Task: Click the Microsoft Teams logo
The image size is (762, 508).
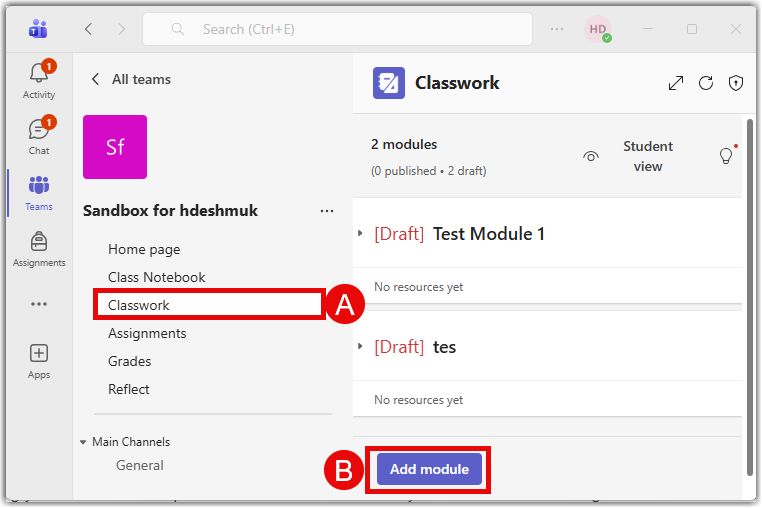Action: pyautogui.click(x=38, y=29)
